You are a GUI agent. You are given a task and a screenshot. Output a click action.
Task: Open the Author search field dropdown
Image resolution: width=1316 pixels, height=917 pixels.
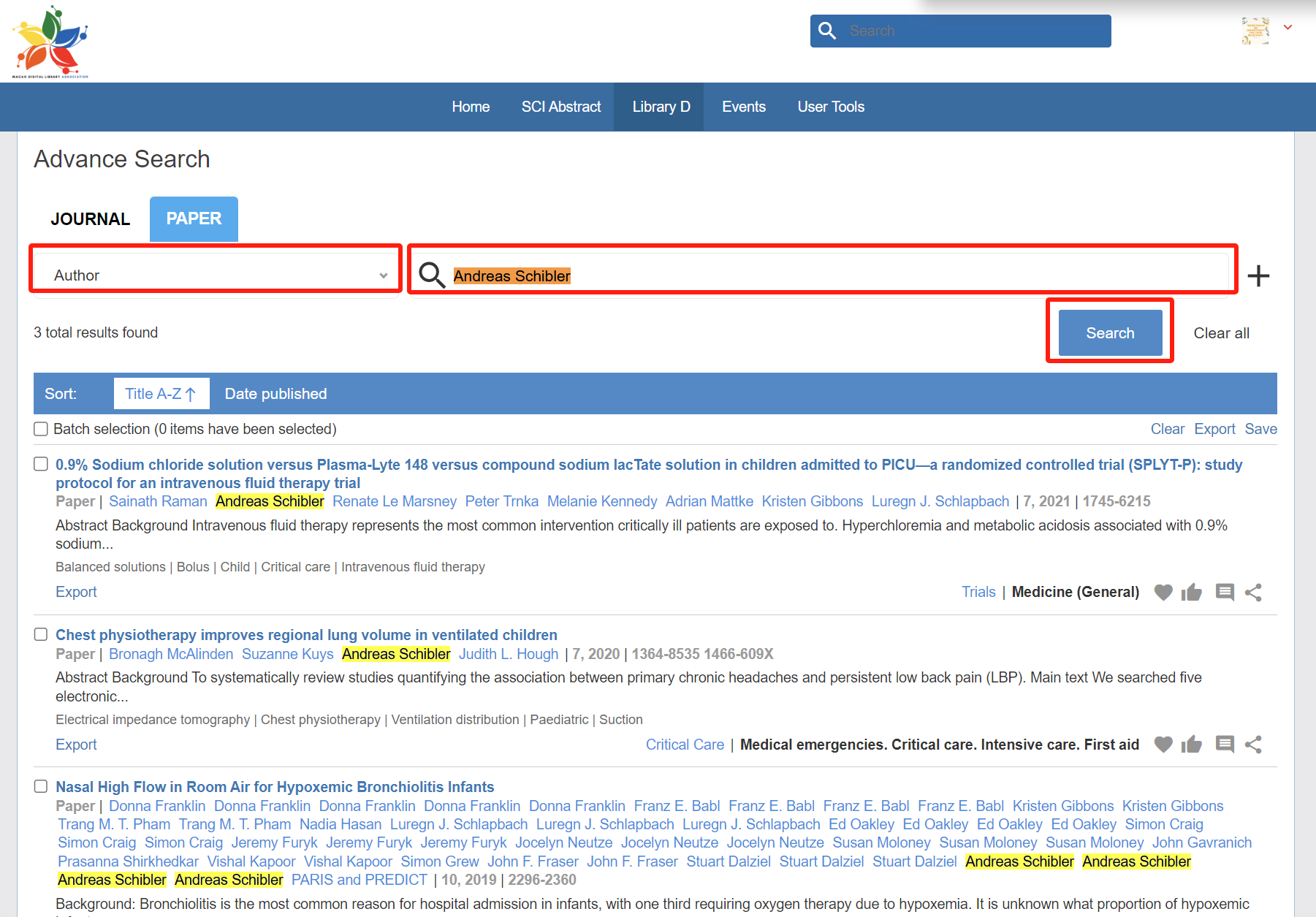(216, 275)
